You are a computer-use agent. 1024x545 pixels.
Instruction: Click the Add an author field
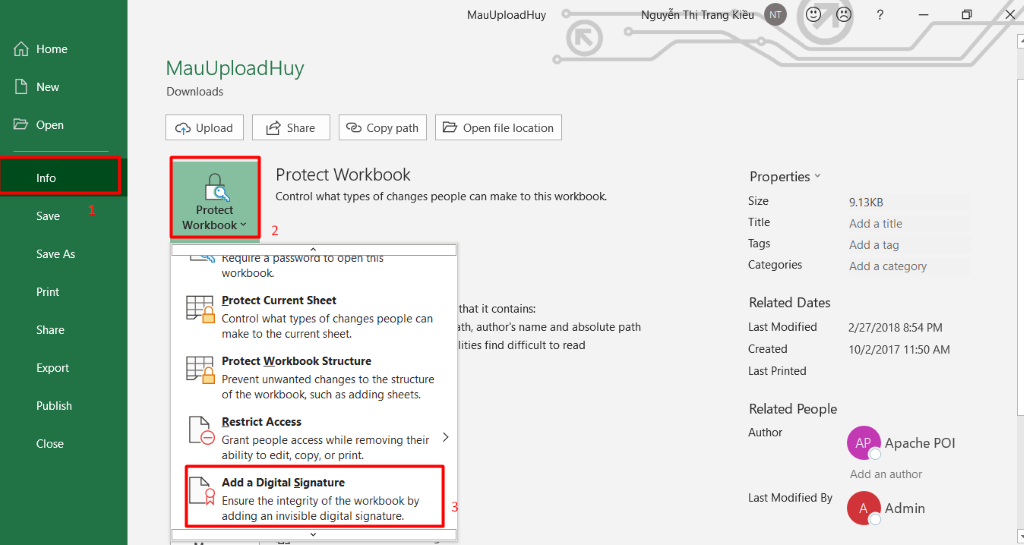tap(885, 474)
